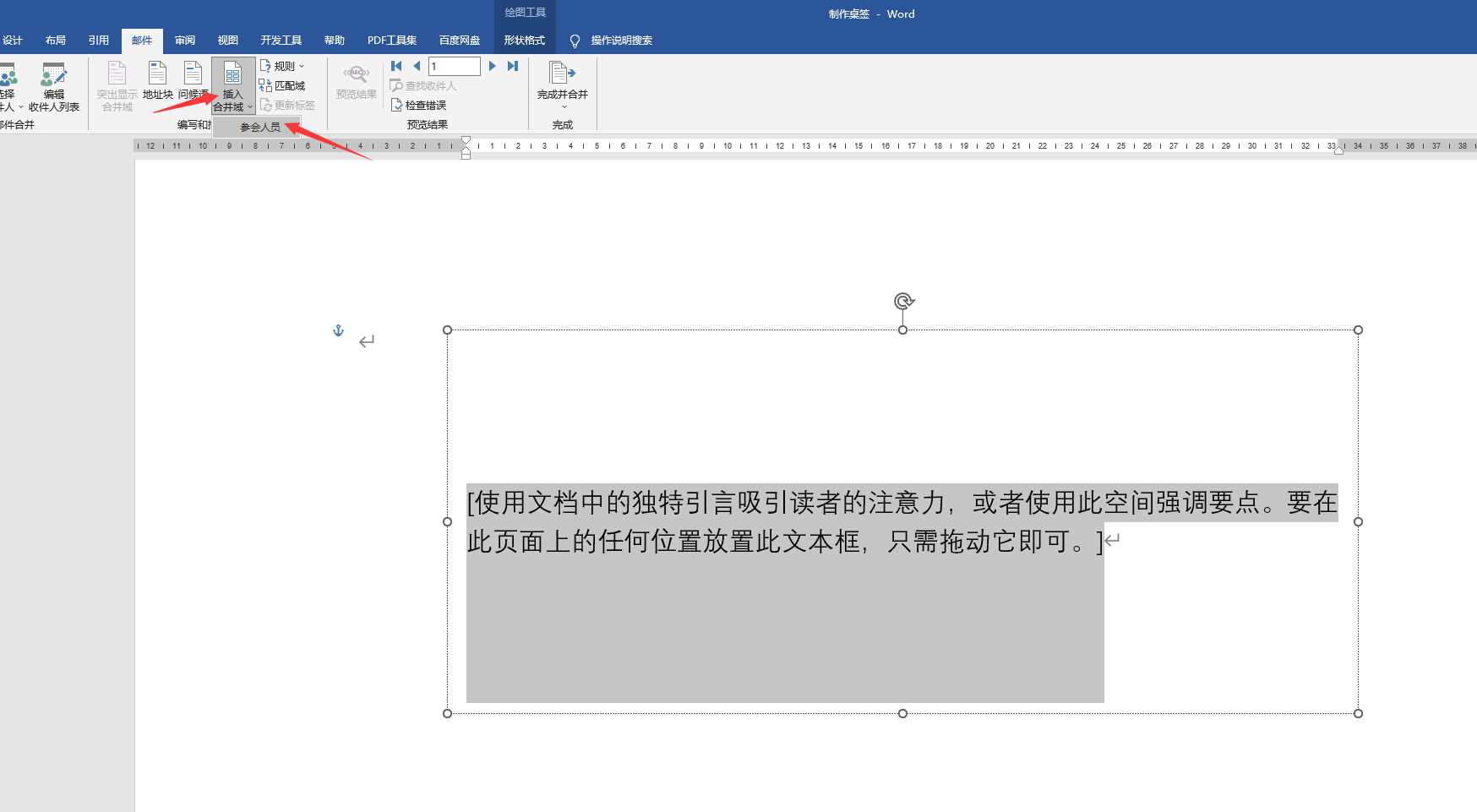Viewport: 1477px width, 812px height.
Task: Go to the next record arrow
Action: pyautogui.click(x=492, y=66)
